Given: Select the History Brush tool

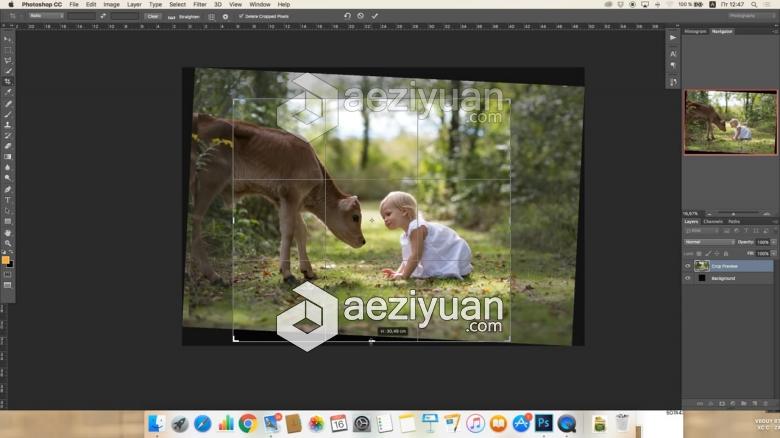Looking at the screenshot, I should (7, 135).
